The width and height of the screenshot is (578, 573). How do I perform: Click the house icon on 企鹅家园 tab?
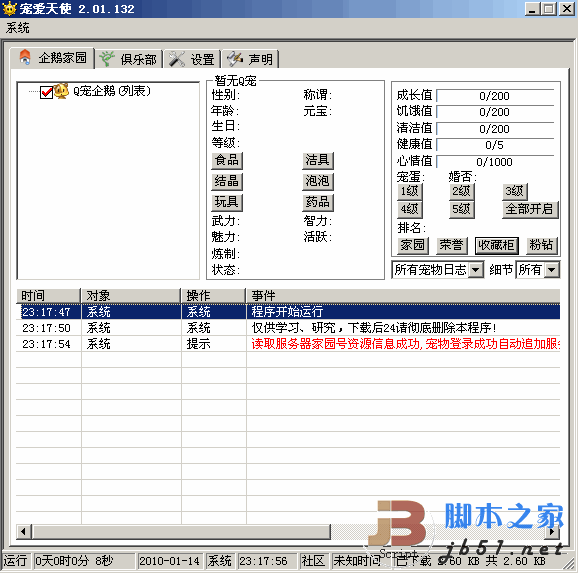pyautogui.click(x=25, y=57)
